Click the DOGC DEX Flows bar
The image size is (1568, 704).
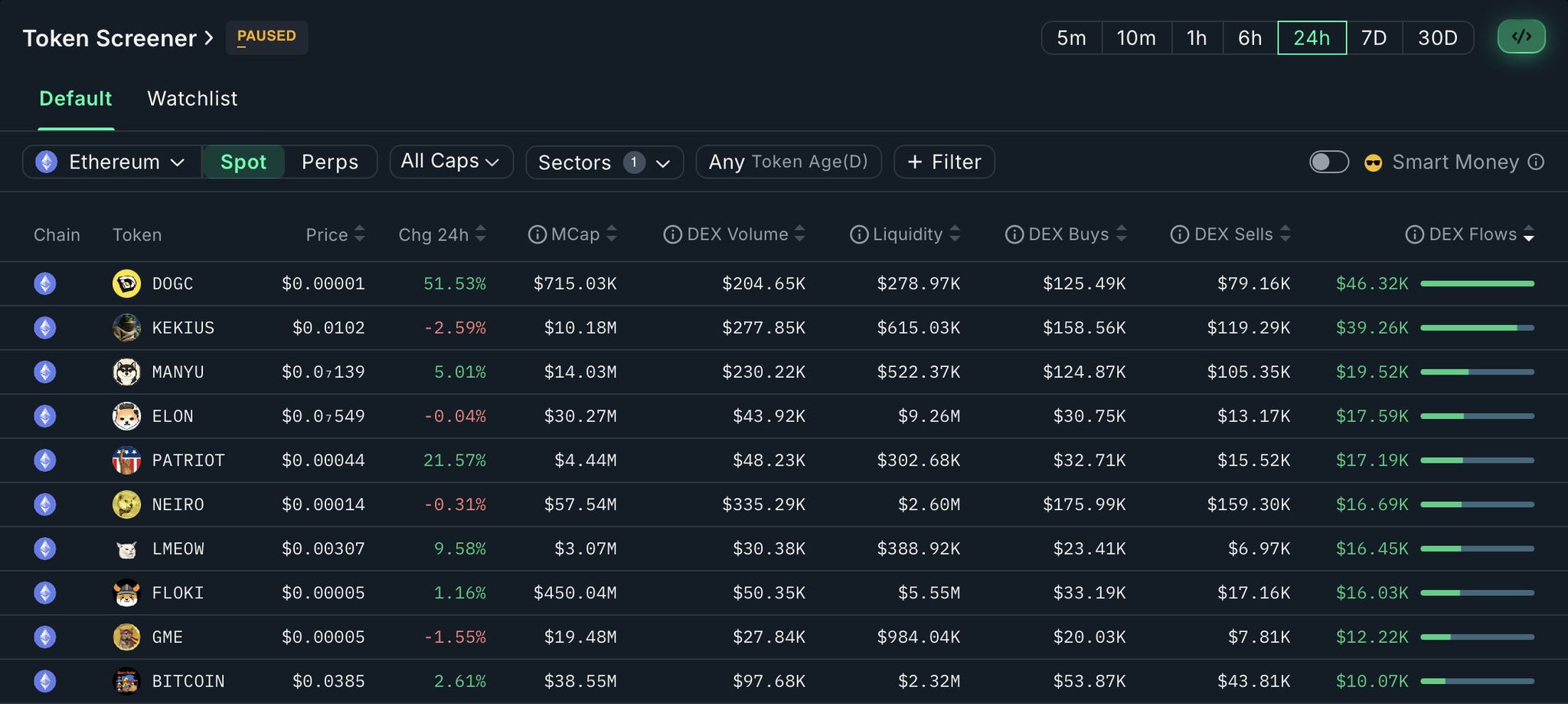[1477, 283]
